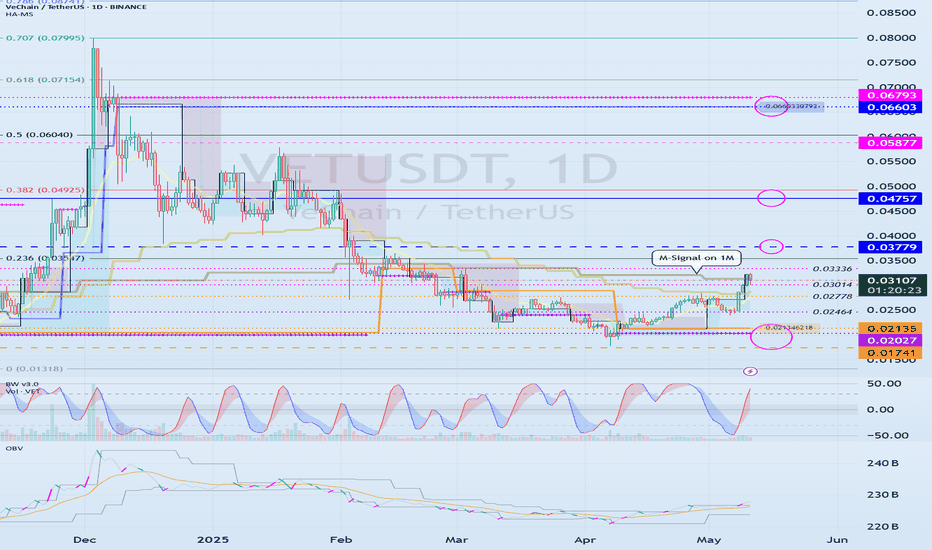The height and width of the screenshot is (550, 932).
Task: Click 0.04000 on the price axis
Action: (x=891, y=236)
